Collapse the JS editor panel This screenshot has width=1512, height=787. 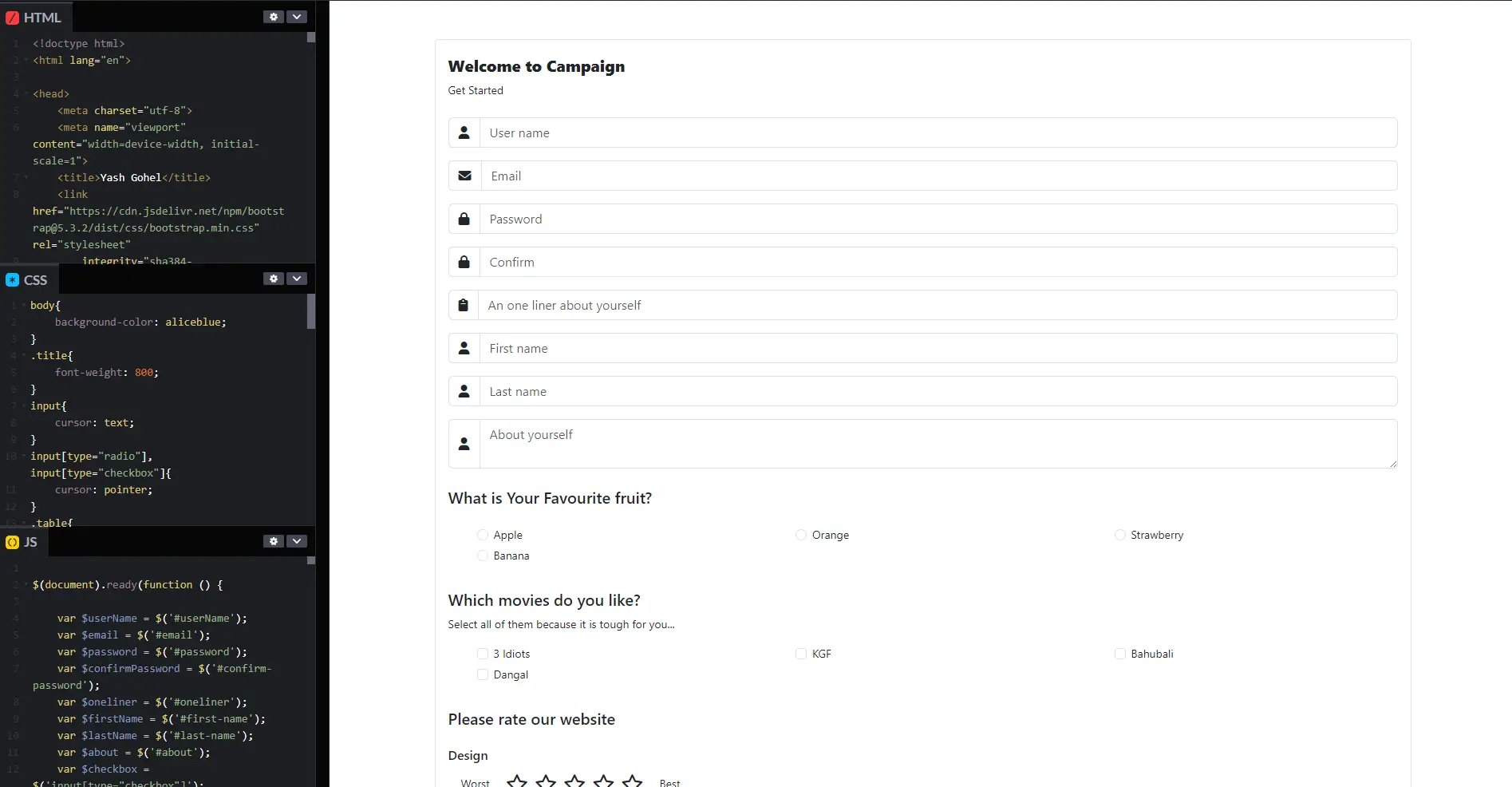296,541
